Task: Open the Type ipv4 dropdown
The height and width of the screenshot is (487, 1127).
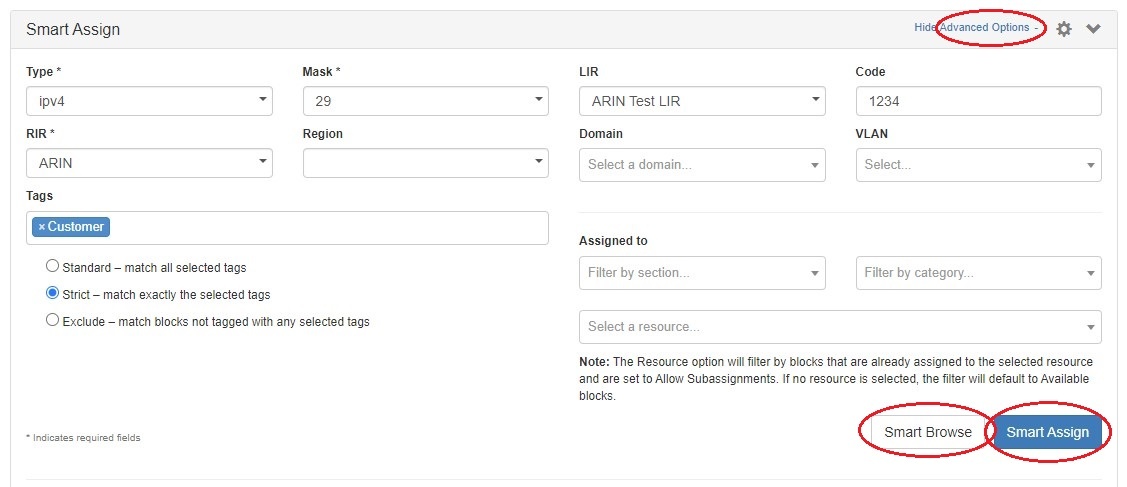Action: (149, 101)
